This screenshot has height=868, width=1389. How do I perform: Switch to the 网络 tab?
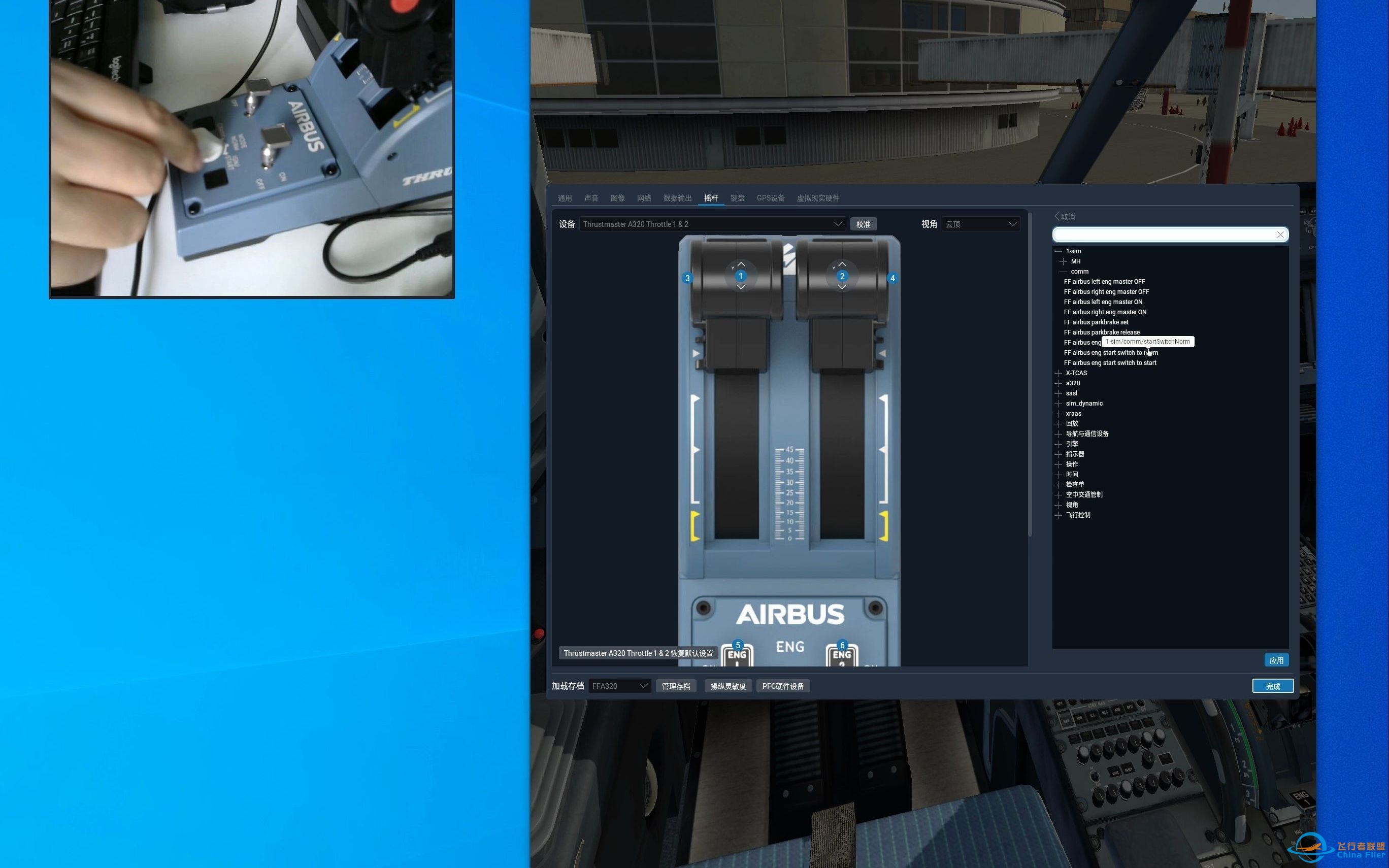644,198
